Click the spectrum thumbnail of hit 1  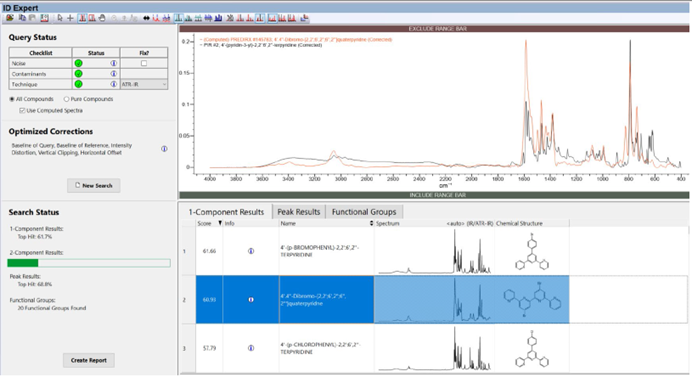[x=434, y=251]
